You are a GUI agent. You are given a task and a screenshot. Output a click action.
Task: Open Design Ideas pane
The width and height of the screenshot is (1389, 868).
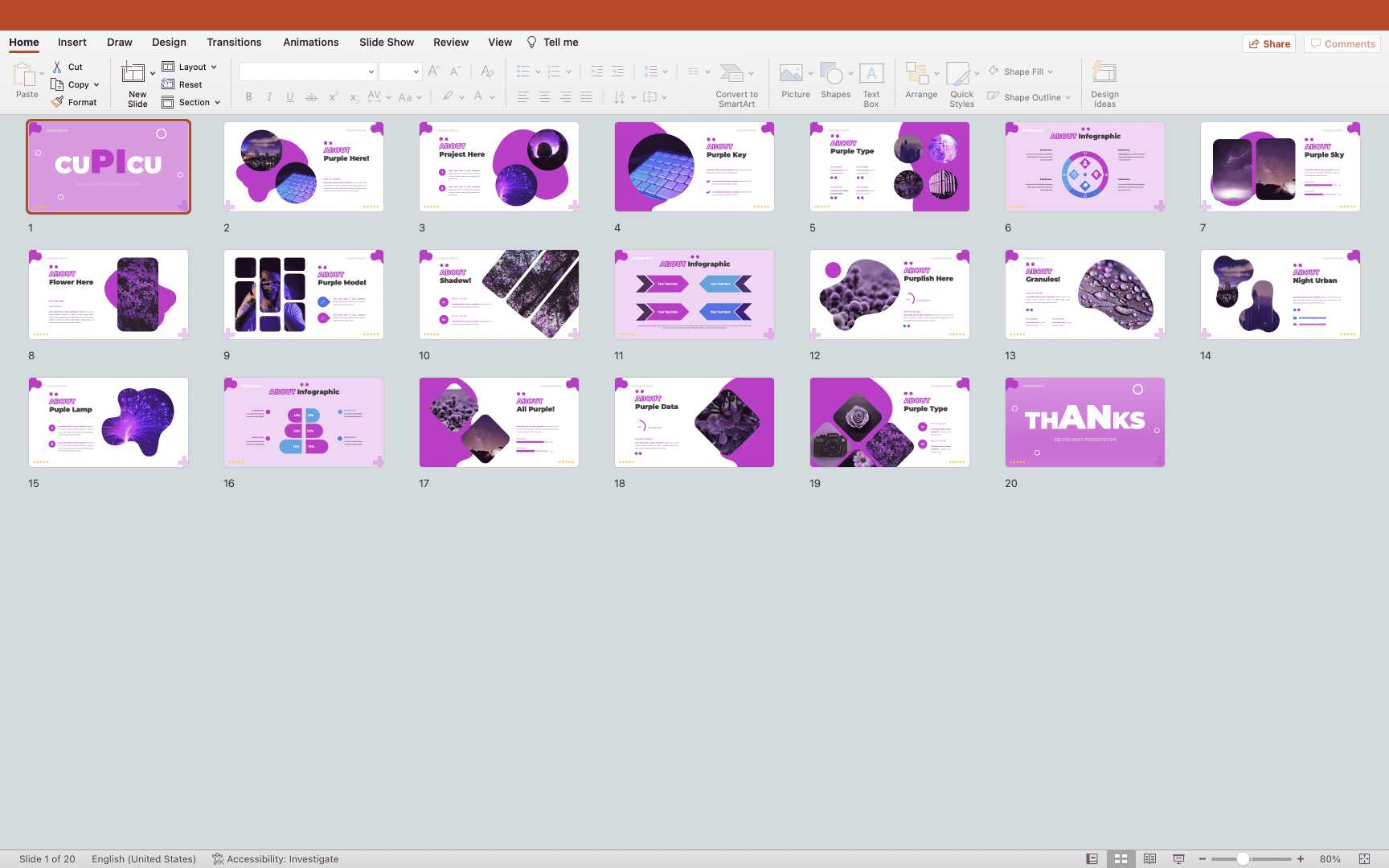[1104, 74]
